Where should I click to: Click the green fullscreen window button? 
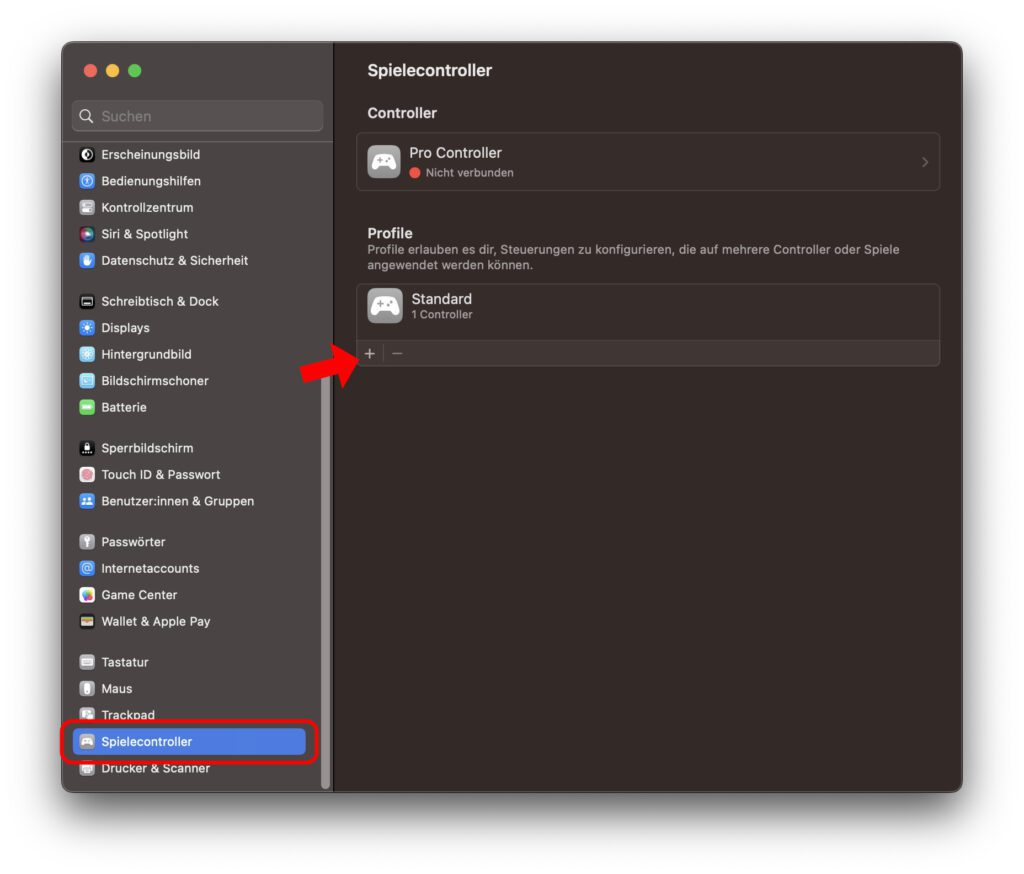(135, 71)
